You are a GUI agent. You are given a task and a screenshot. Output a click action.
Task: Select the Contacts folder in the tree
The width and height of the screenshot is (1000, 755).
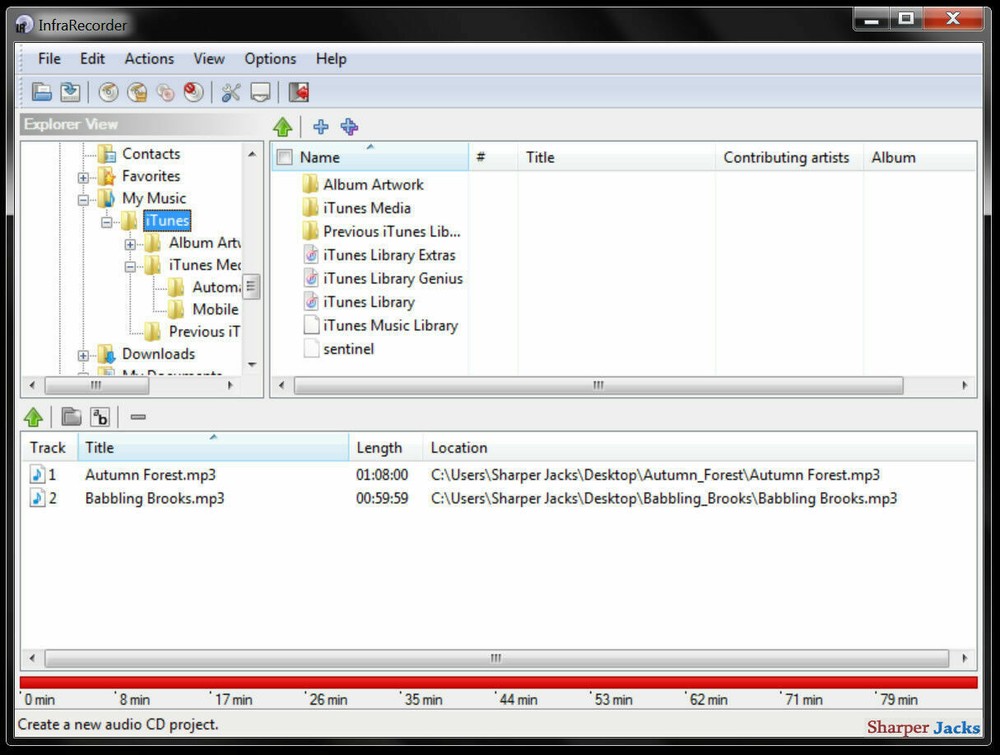point(151,154)
